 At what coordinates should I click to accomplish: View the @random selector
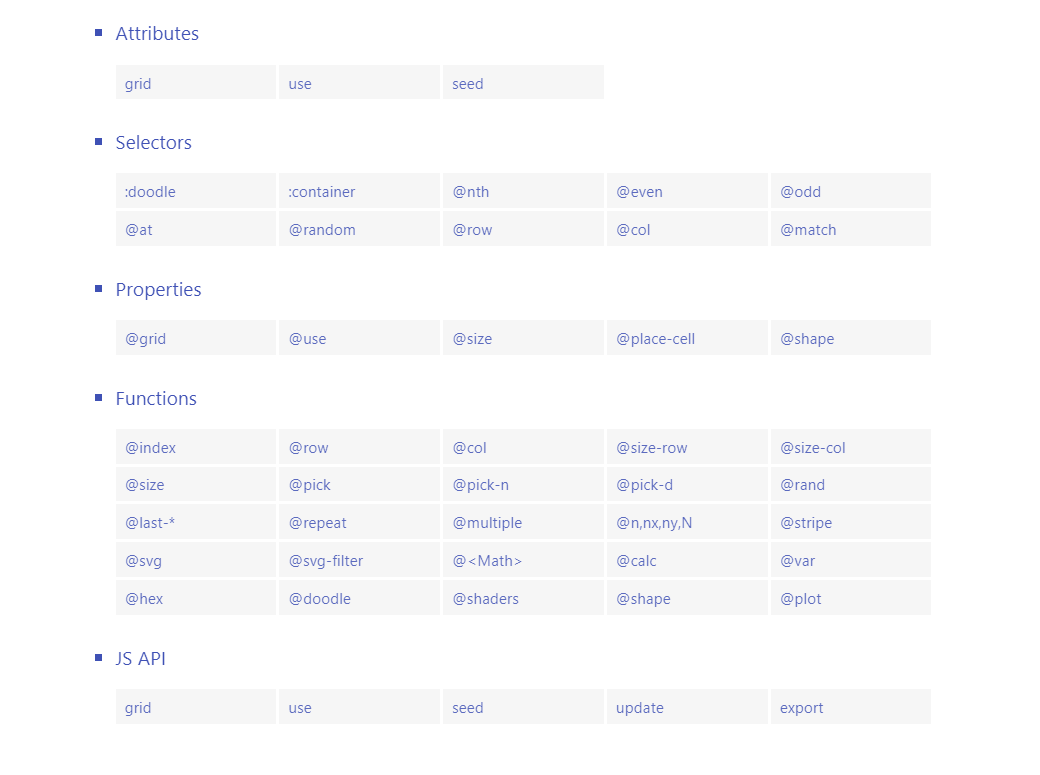pos(359,228)
